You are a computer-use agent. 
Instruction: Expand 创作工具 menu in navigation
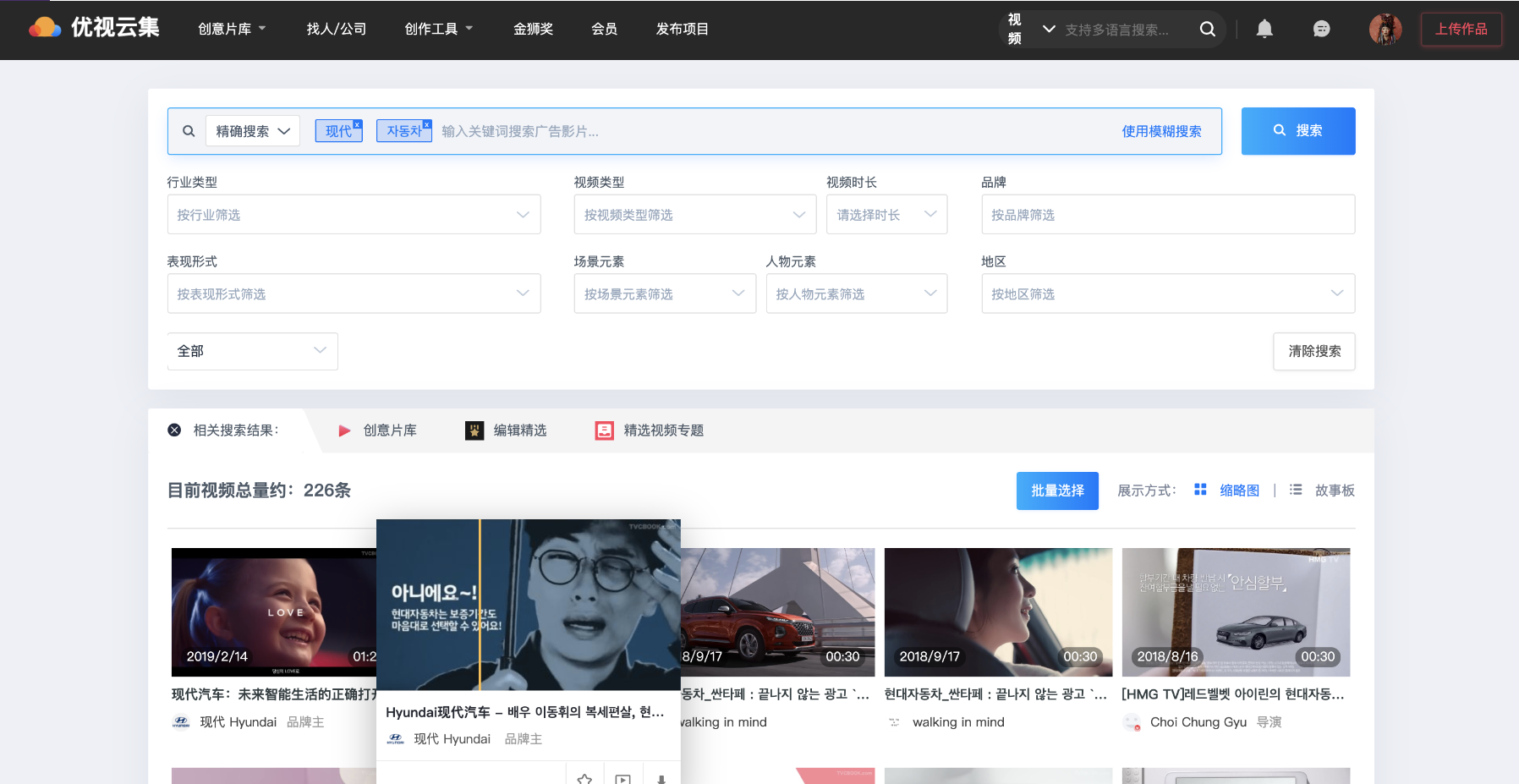(x=439, y=29)
